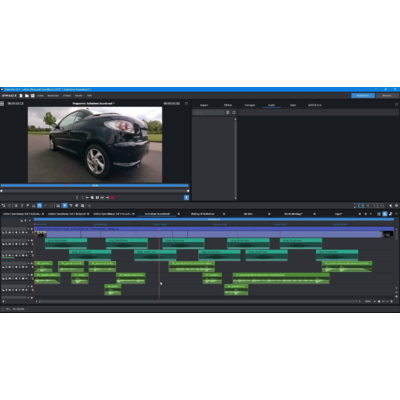This screenshot has height=400, width=400.
Task: Select the video thumbnail clip on track 1
Action: pos(41,234)
